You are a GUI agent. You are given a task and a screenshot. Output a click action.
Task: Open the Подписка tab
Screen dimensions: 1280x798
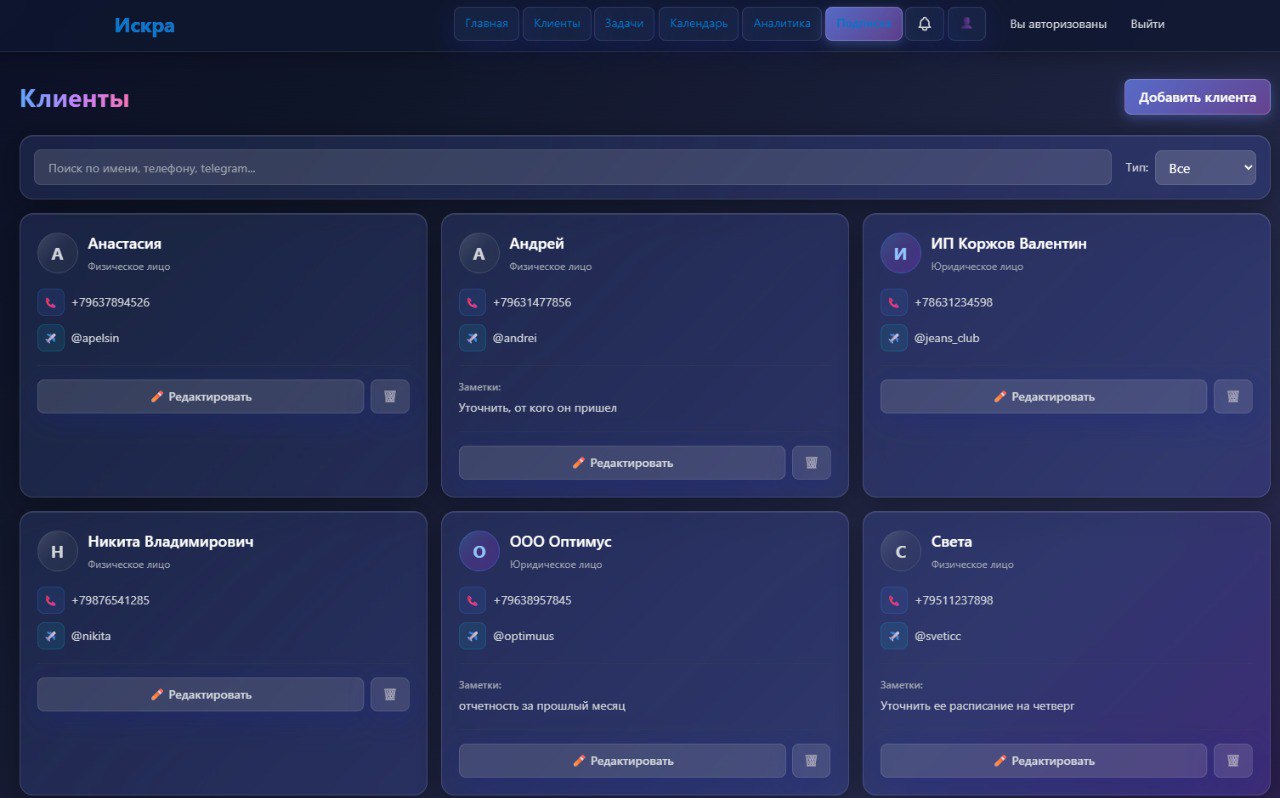click(863, 24)
